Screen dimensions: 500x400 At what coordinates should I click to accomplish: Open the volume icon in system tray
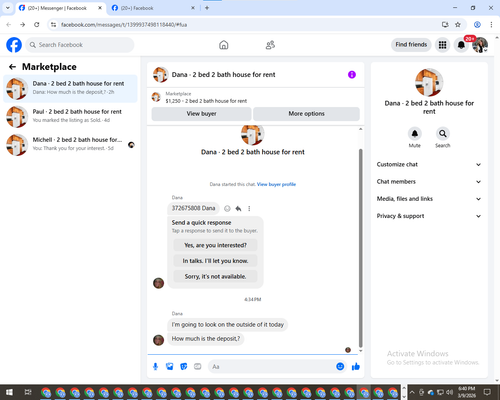(x=449, y=392)
